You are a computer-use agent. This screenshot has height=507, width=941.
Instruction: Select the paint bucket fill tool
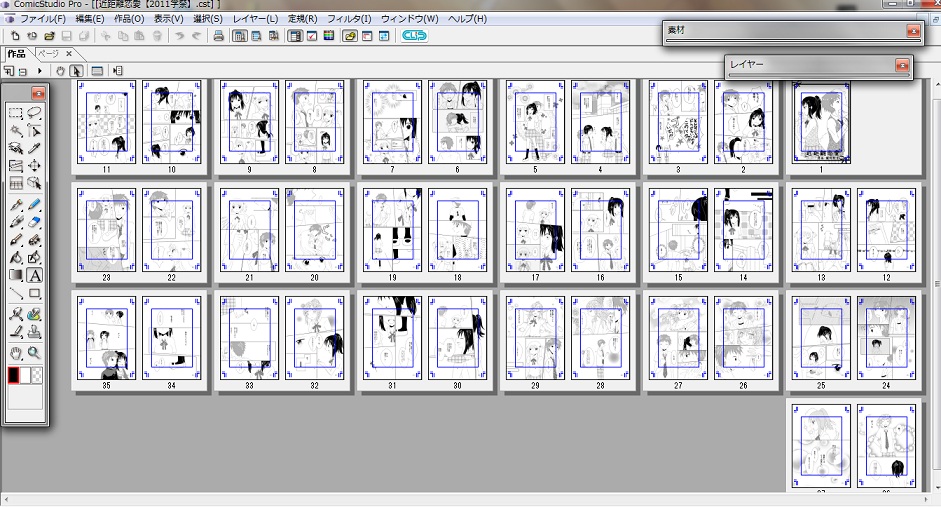click(x=16, y=258)
